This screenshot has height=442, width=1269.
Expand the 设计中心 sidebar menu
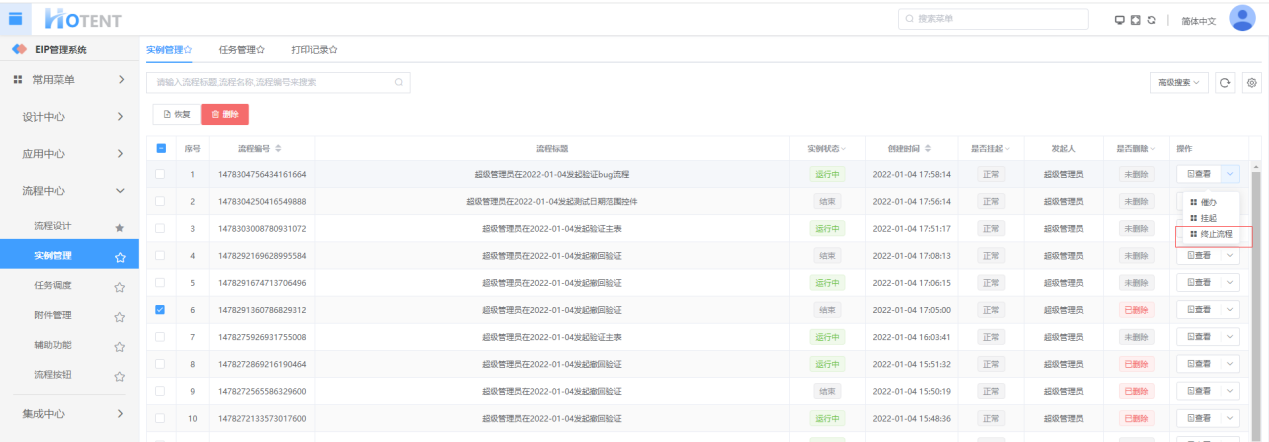tap(70, 117)
